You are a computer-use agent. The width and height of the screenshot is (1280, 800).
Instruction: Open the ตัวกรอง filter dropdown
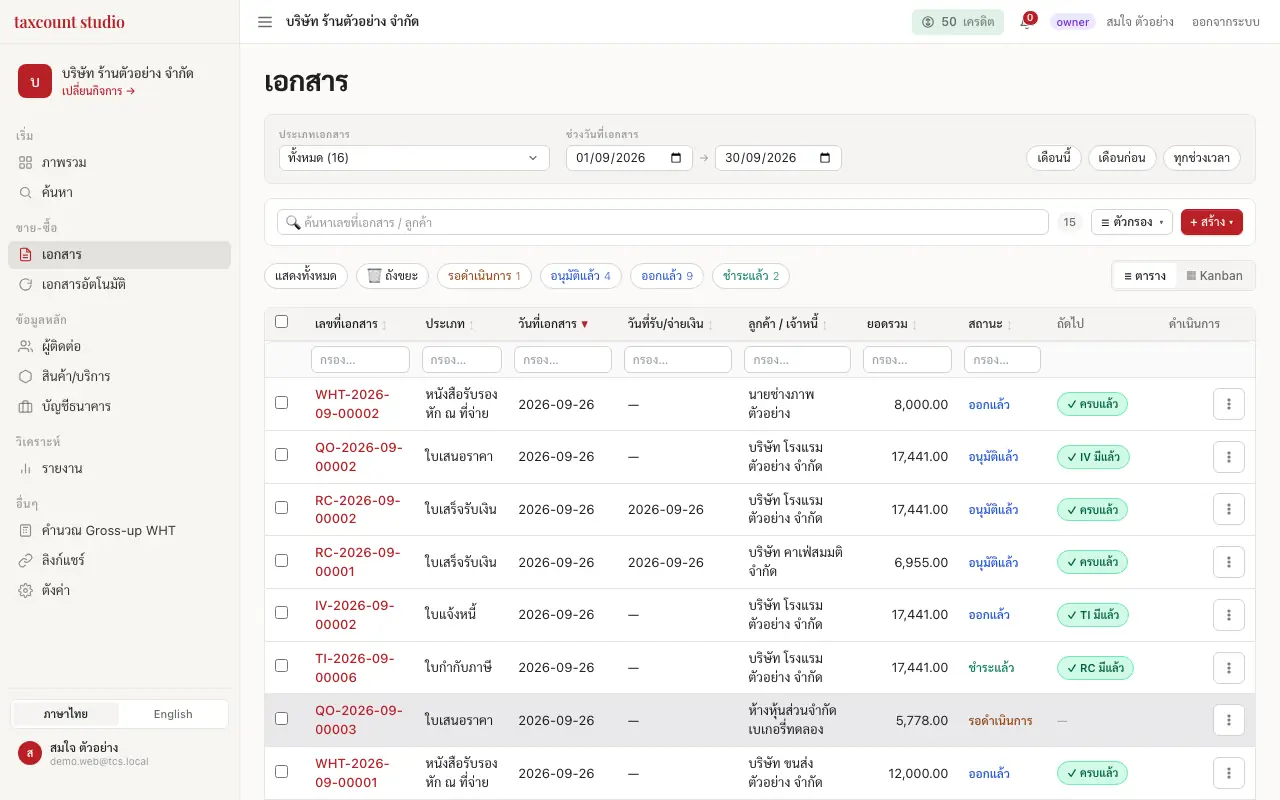coord(1132,222)
